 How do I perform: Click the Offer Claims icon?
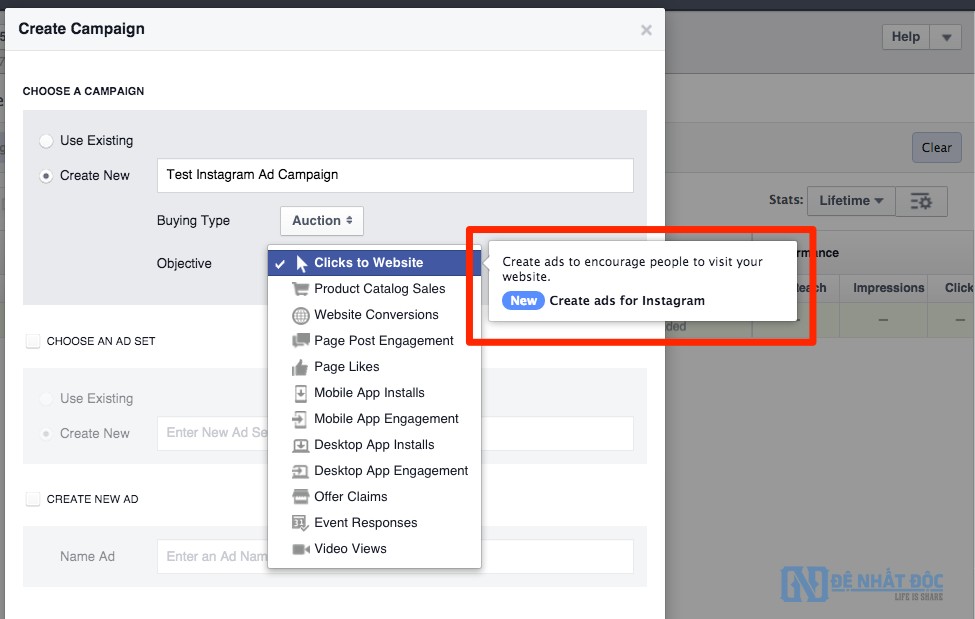coord(300,497)
